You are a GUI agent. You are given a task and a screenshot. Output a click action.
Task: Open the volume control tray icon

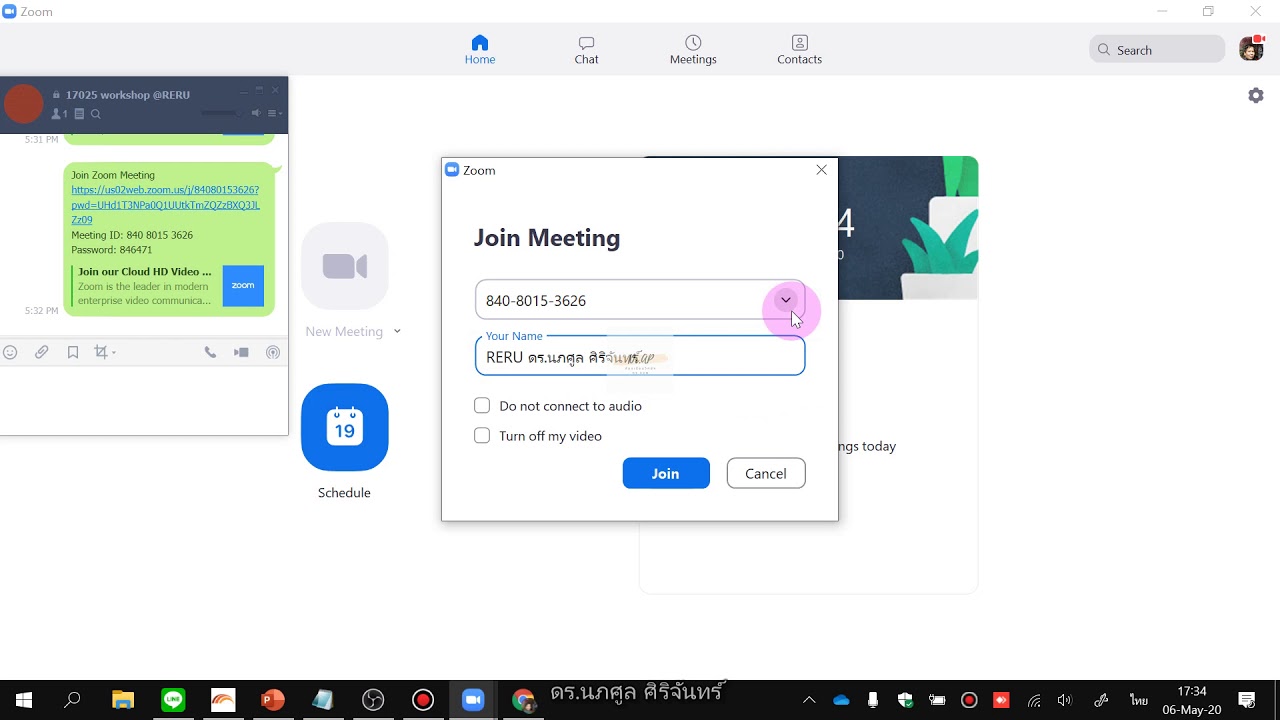click(1064, 700)
